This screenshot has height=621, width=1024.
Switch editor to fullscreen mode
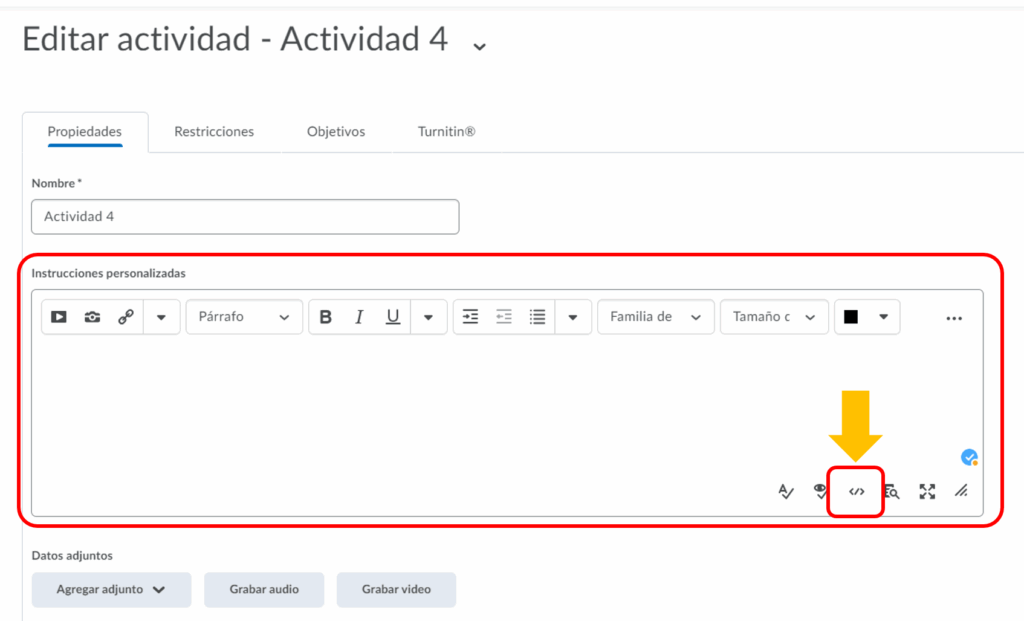927,491
